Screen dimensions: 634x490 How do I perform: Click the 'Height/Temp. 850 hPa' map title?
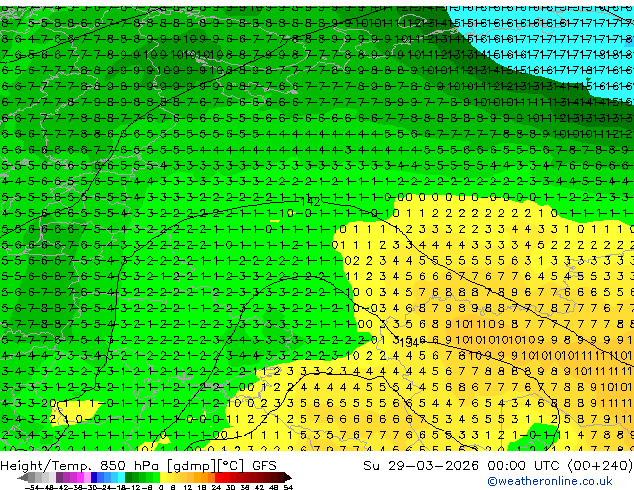coord(81,466)
